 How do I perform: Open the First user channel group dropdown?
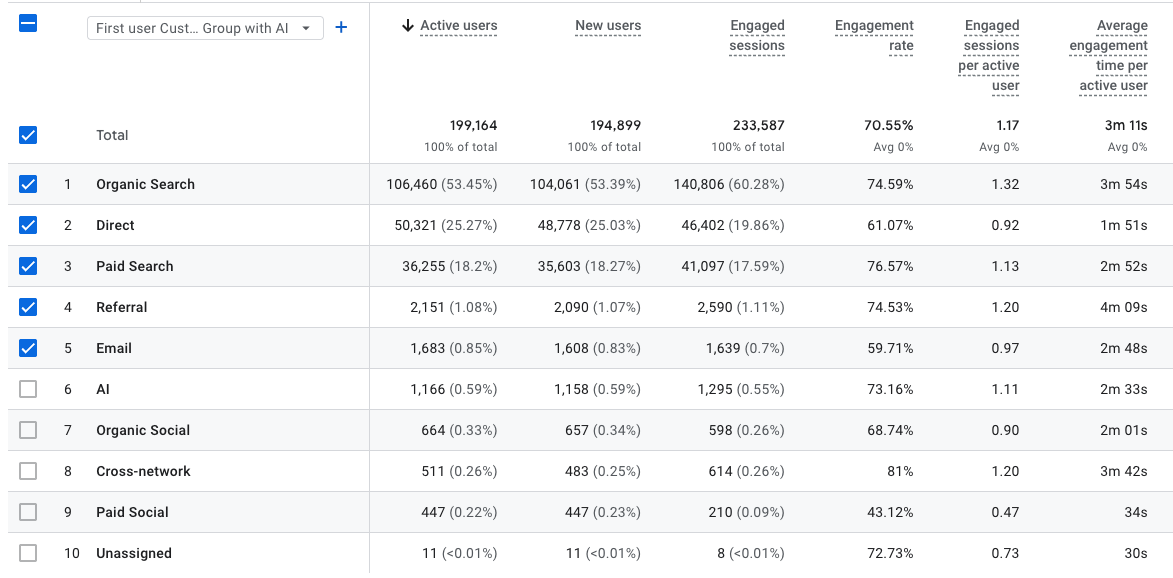[x=205, y=28]
